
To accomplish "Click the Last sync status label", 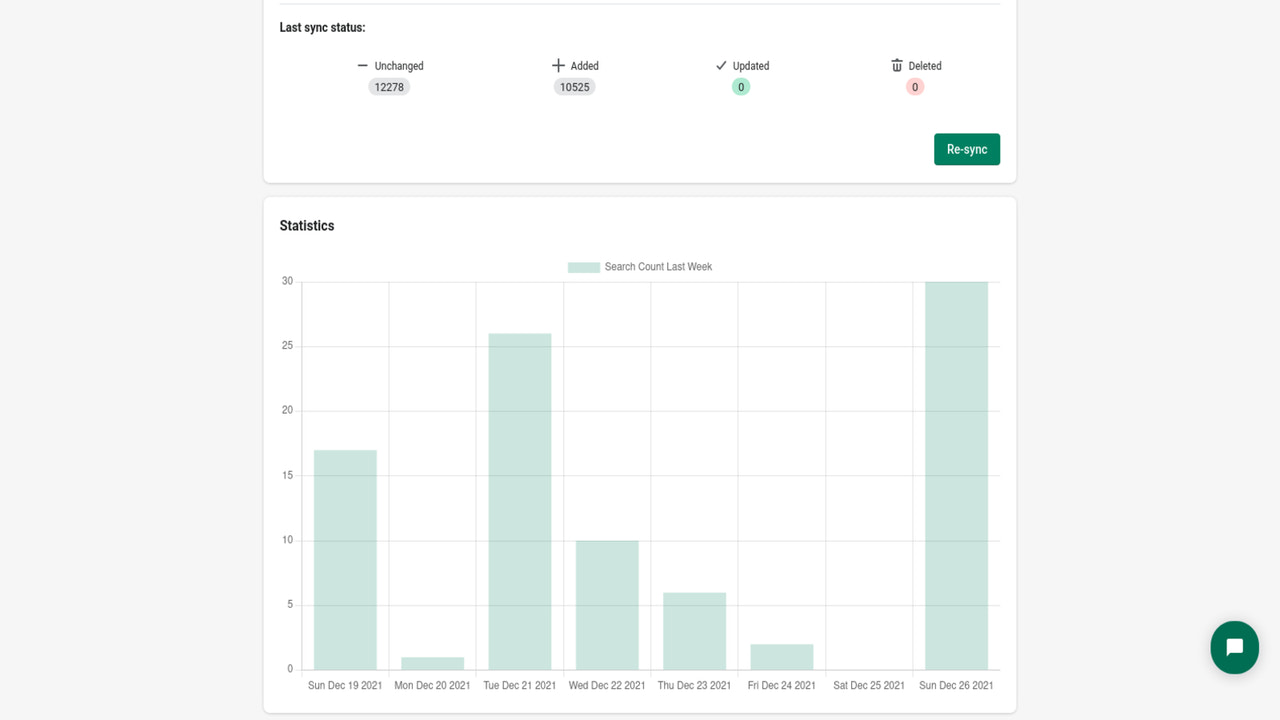I will (x=322, y=27).
